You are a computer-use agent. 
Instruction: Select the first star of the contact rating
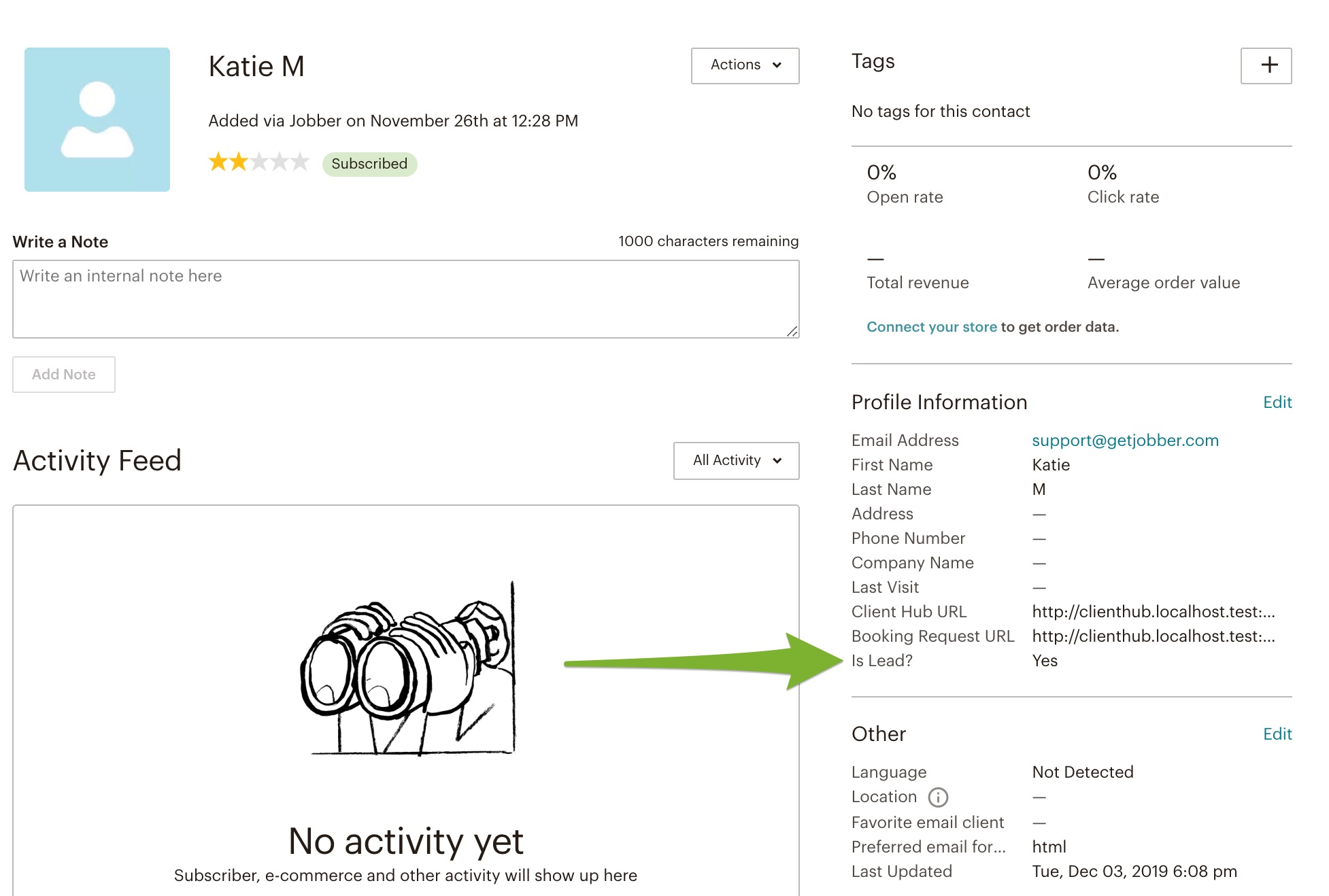click(217, 162)
